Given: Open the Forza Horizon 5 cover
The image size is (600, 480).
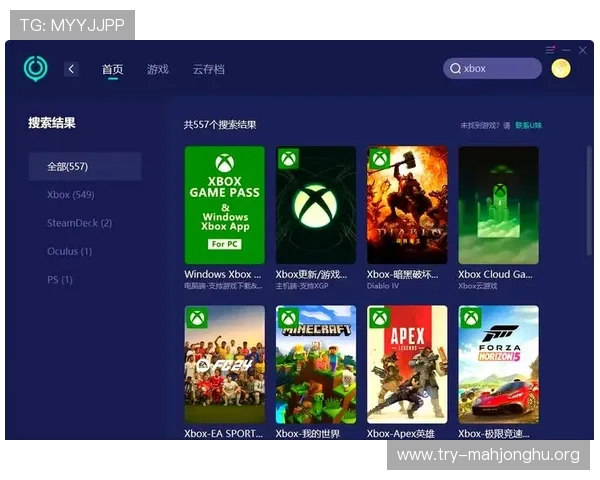Looking at the screenshot, I should 499,364.
